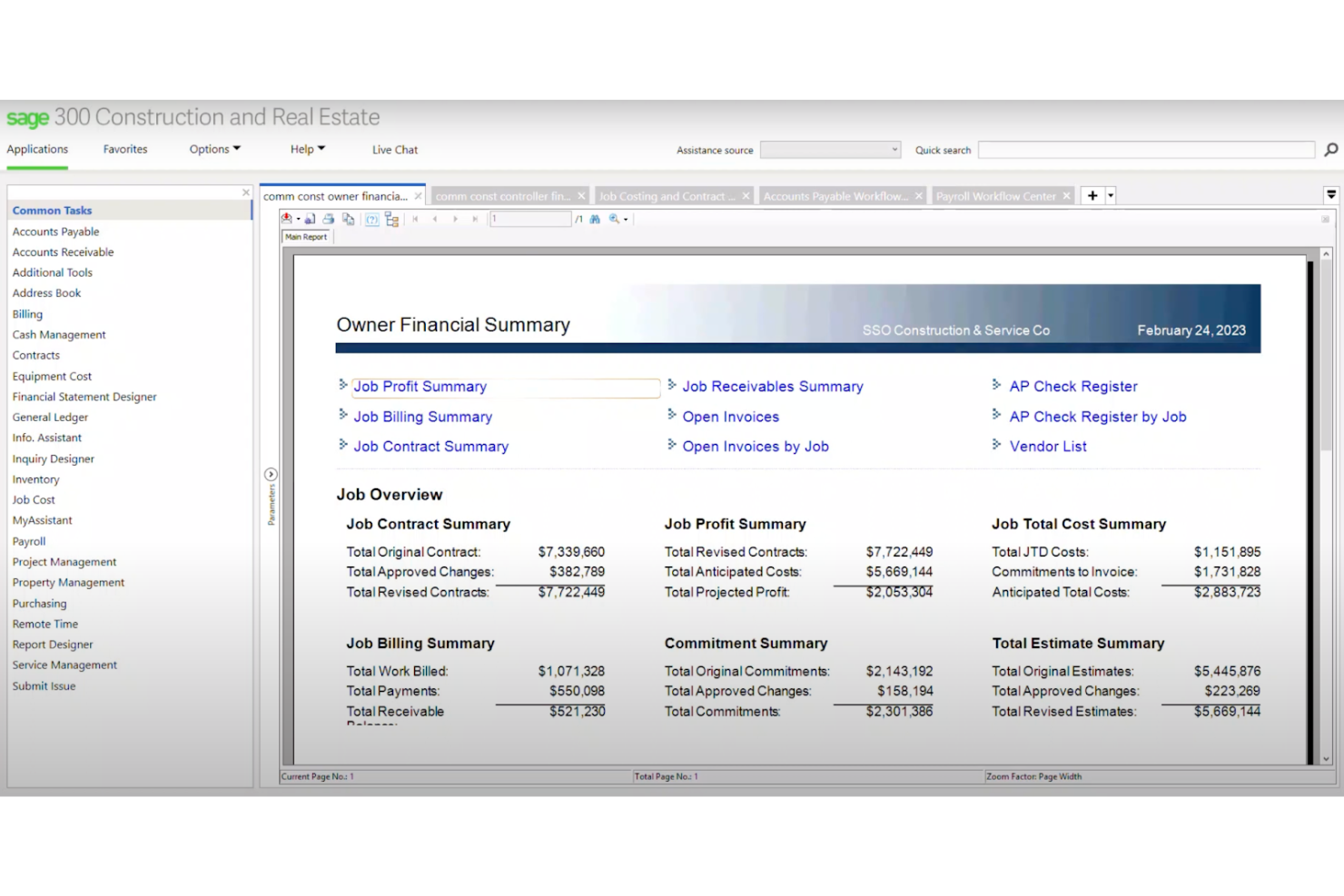Viewport: 1344px width, 896px height.
Task: Click arrow icon beside Open Invoices
Action: (x=672, y=415)
